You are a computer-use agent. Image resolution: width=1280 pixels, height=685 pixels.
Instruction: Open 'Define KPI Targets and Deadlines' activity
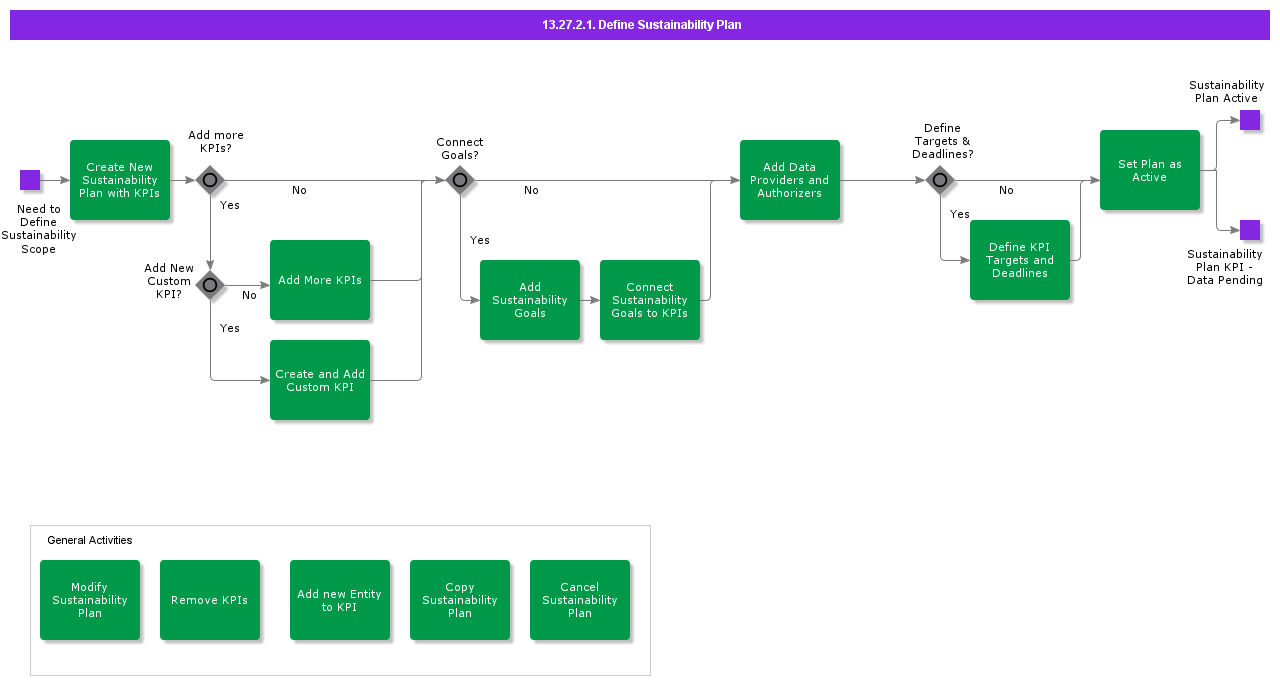(x=1020, y=260)
